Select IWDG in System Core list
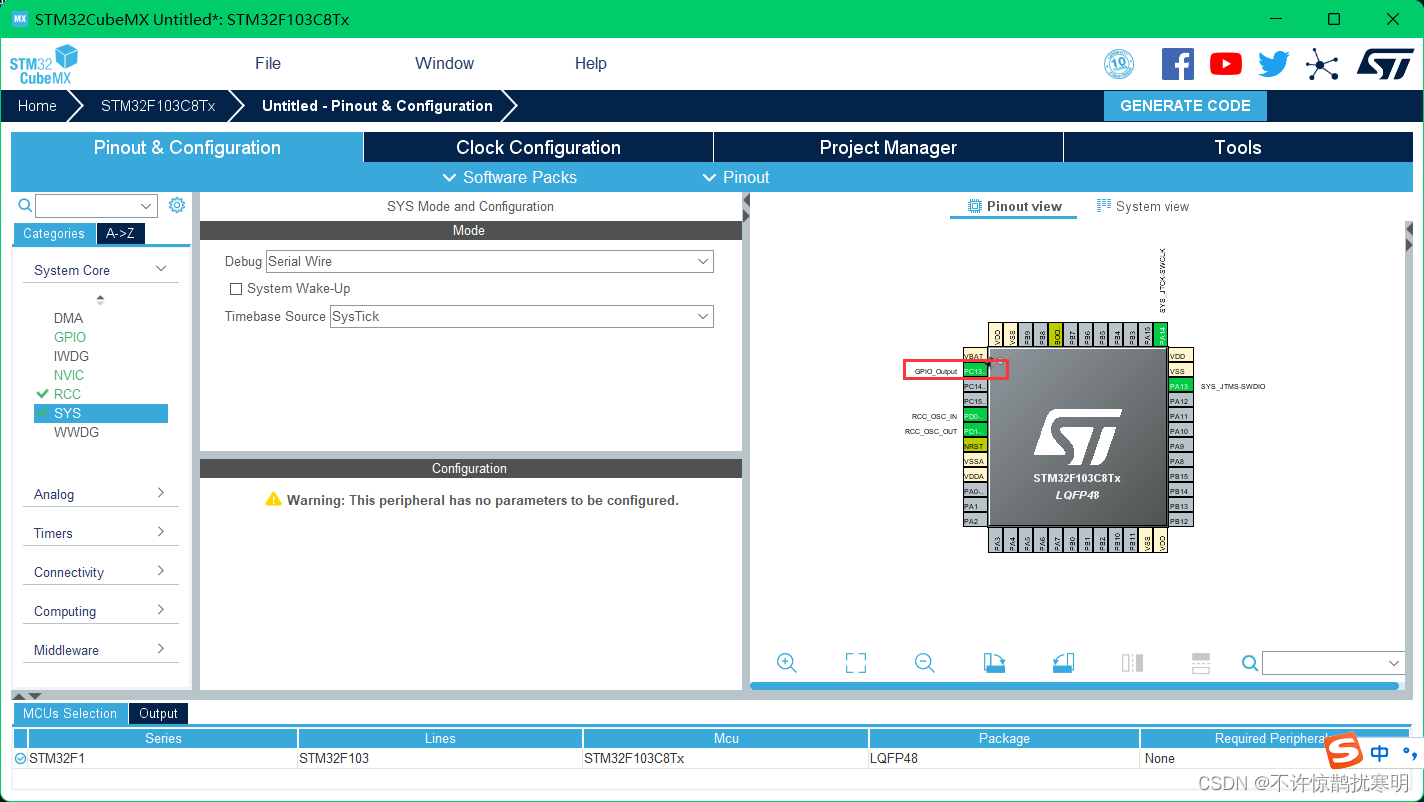This screenshot has height=802, width=1424. [x=71, y=356]
